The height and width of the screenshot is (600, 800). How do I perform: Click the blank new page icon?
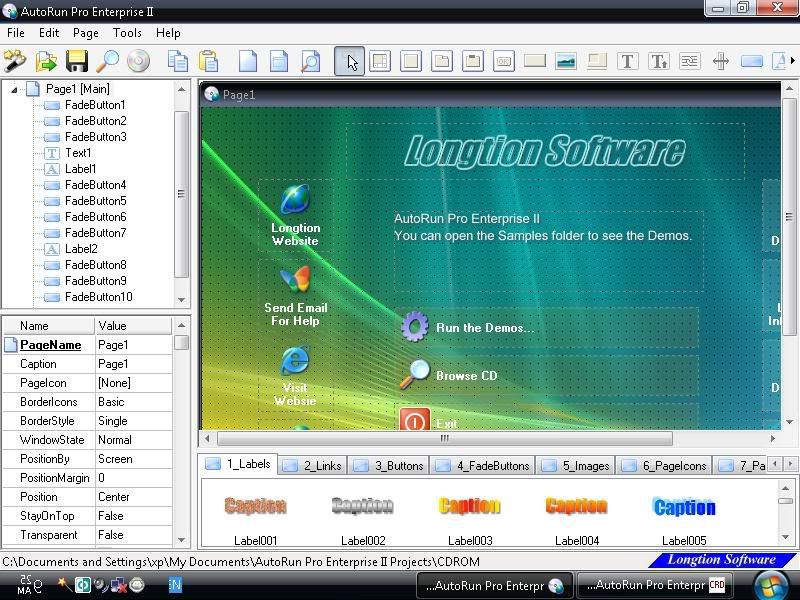pyautogui.click(x=248, y=61)
